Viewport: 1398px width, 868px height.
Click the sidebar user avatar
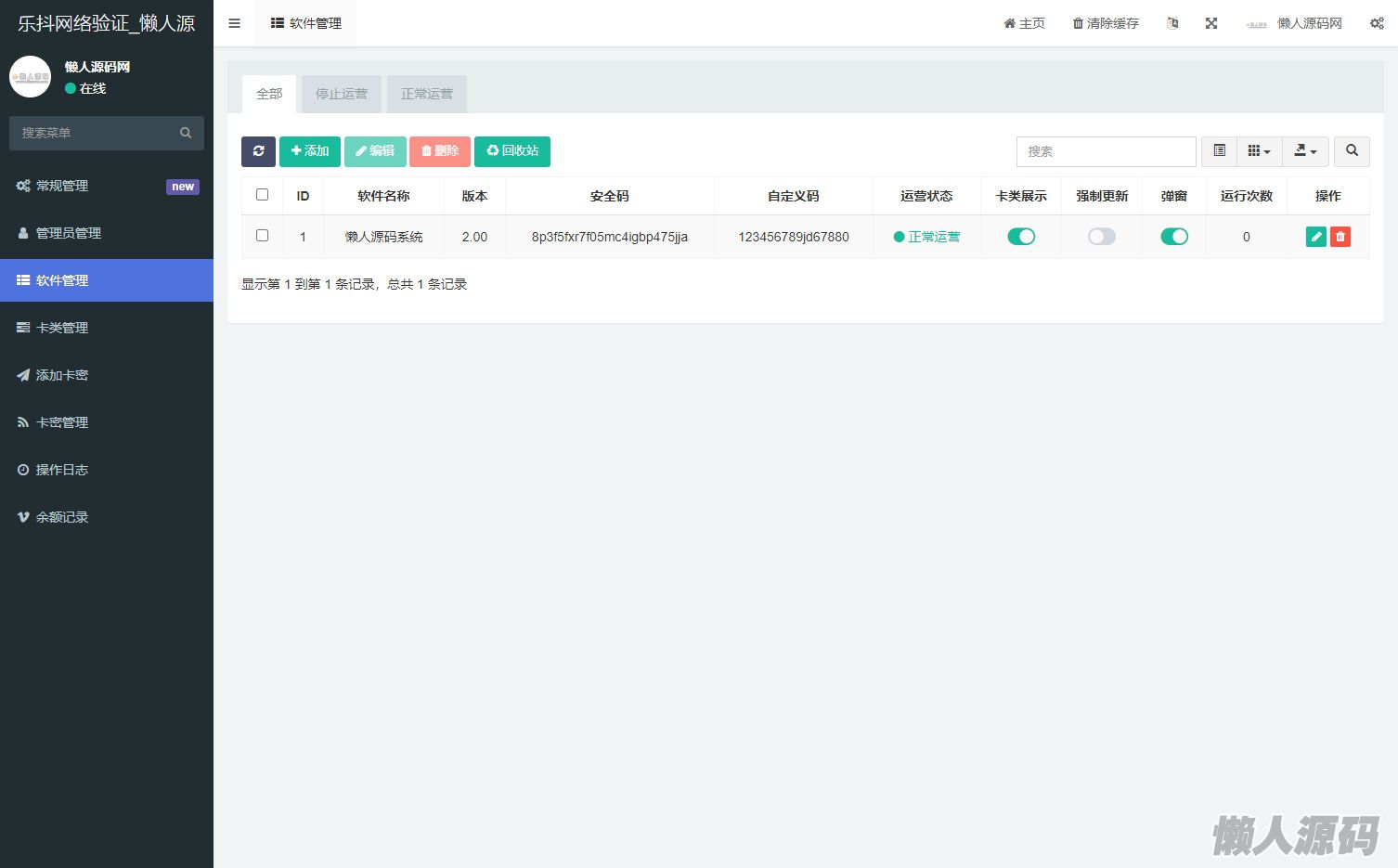pyautogui.click(x=30, y=77)
